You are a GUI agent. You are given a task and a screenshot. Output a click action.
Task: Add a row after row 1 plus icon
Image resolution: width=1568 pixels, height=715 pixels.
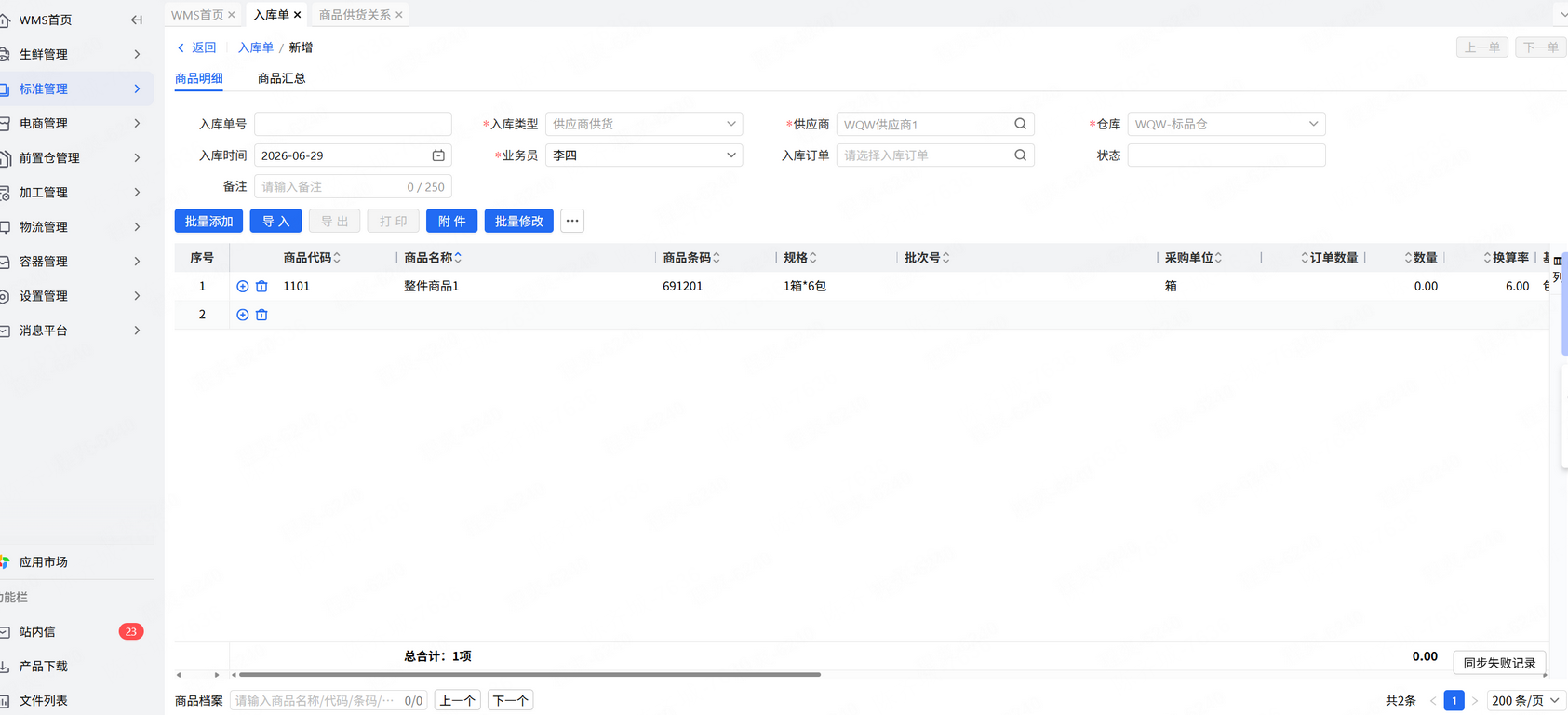(x=243, y=287)
